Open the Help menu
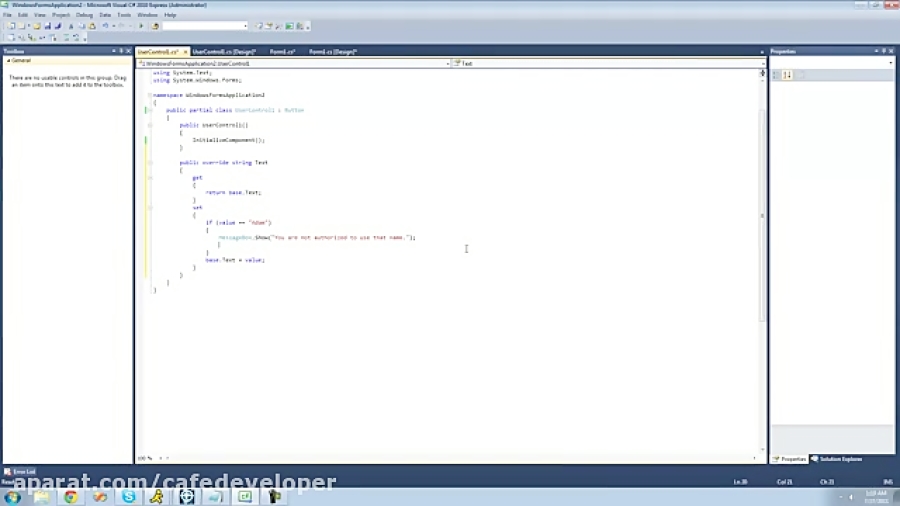The width and height of the screenshot is (900, 506). (x=170, y=15)
